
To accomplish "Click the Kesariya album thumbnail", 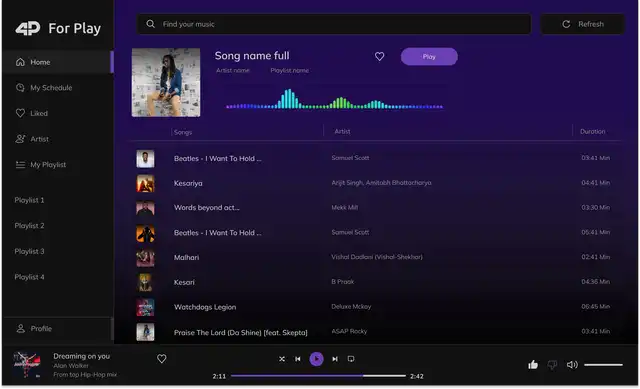I will [145, 183].
